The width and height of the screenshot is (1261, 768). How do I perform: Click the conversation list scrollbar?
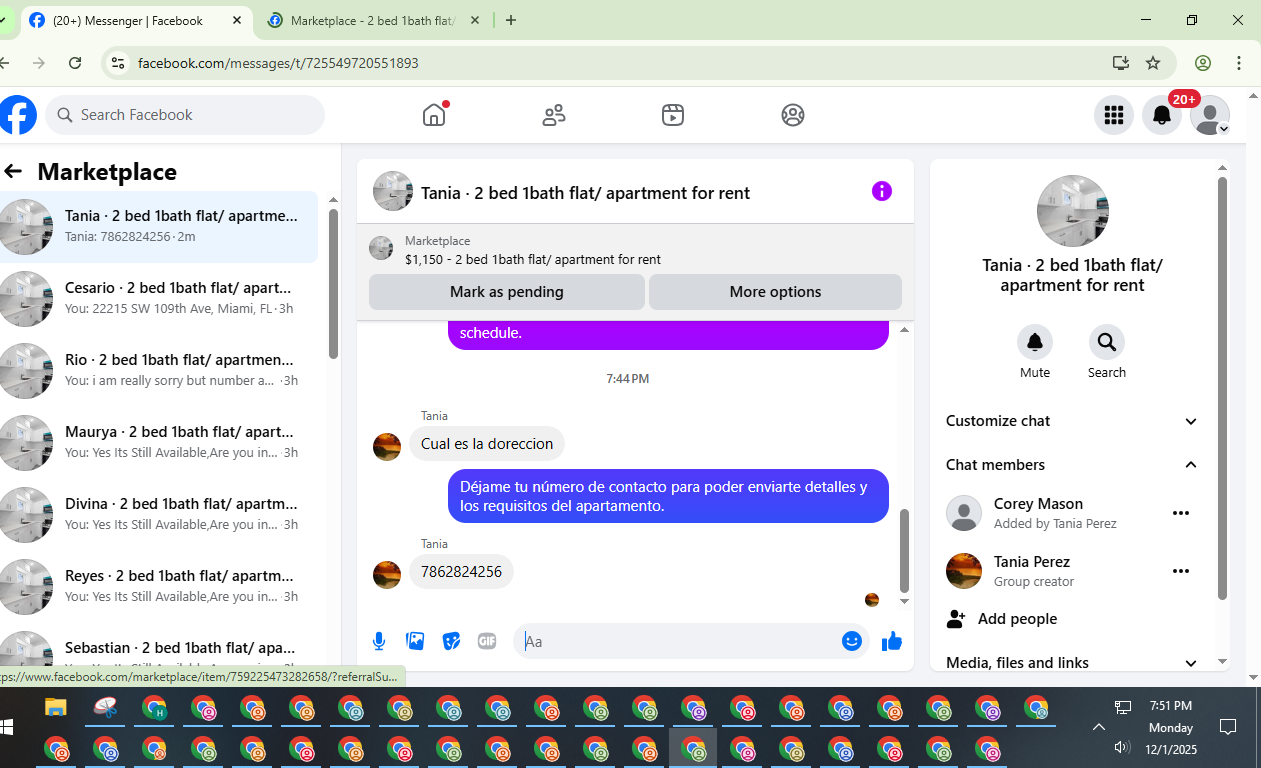pos(333,284)
